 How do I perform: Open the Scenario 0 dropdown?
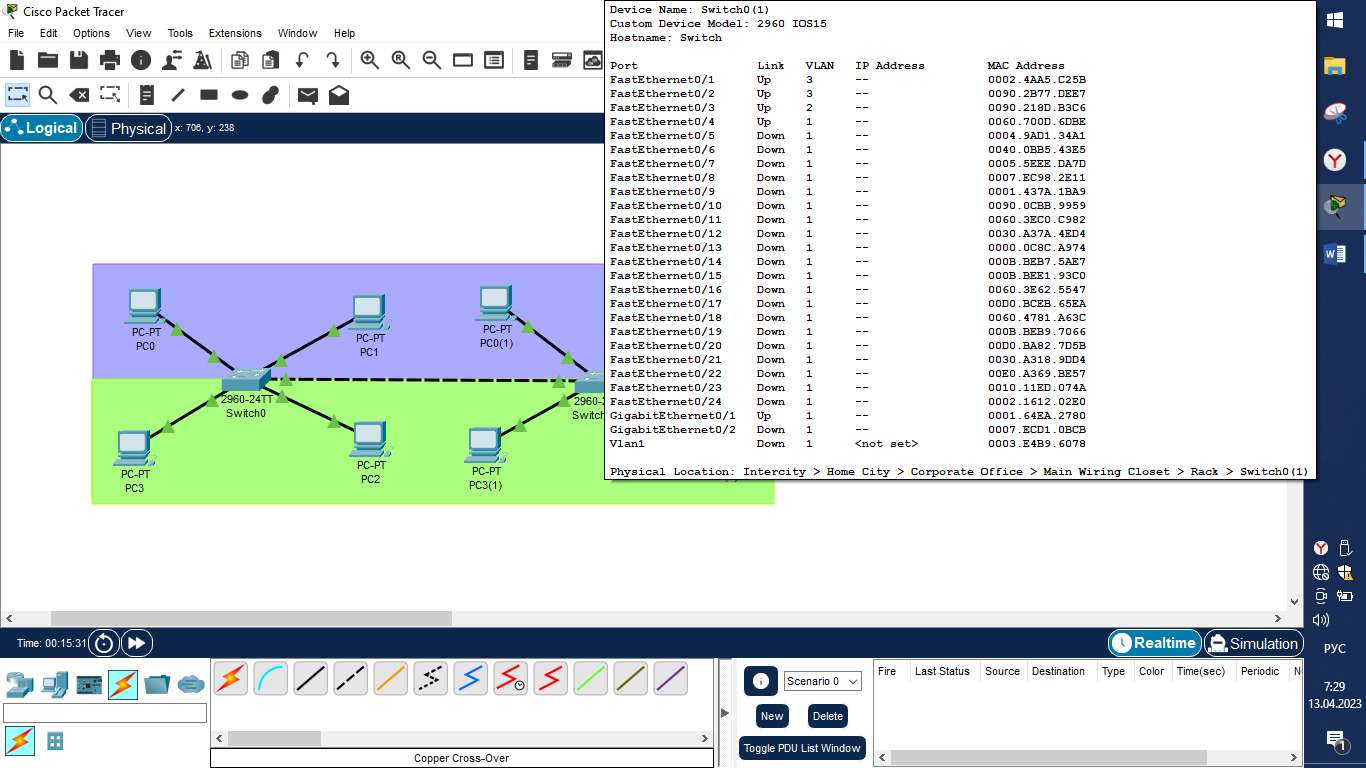(x=823, y=681)
